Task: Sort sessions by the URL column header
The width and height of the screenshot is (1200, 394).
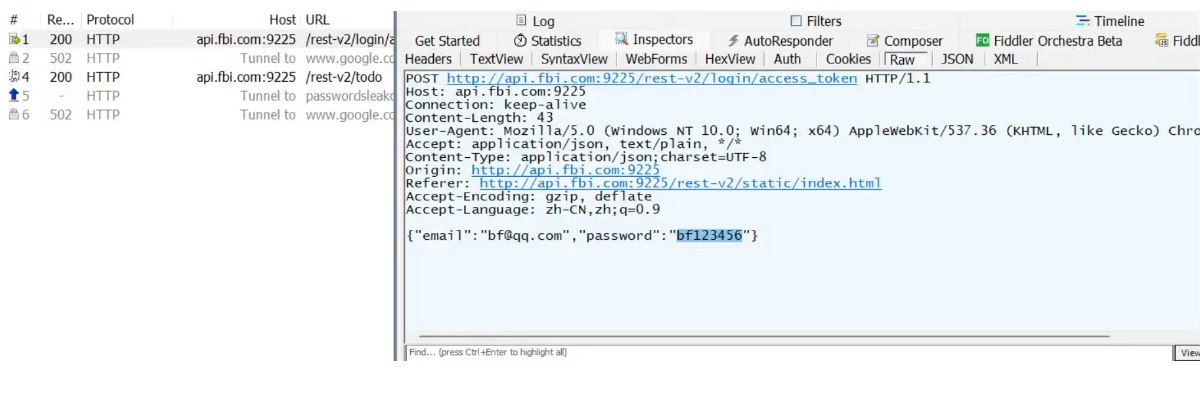Action: 318,20
